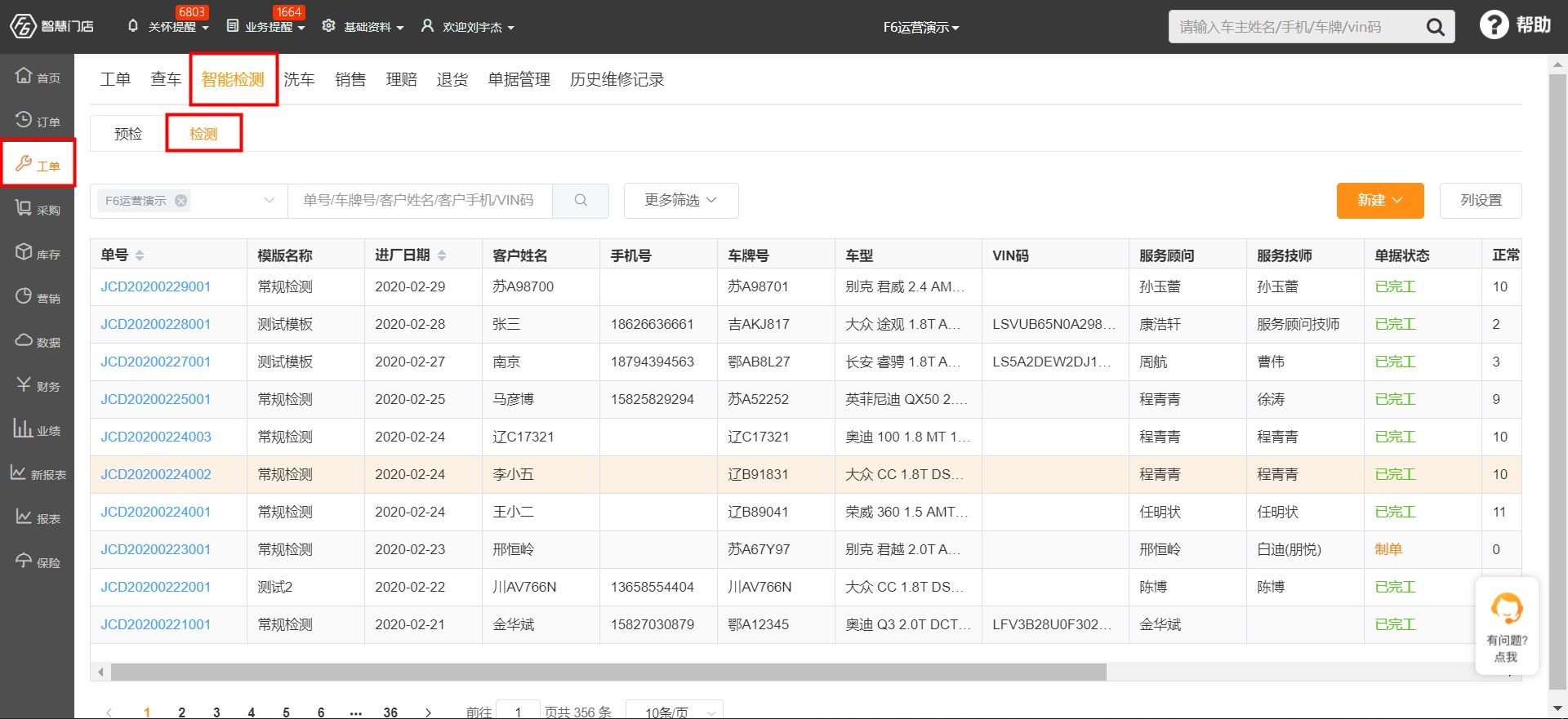Sort by 进厂日期 column arrows
1568x719 pixels.
(x=442, y=255)
